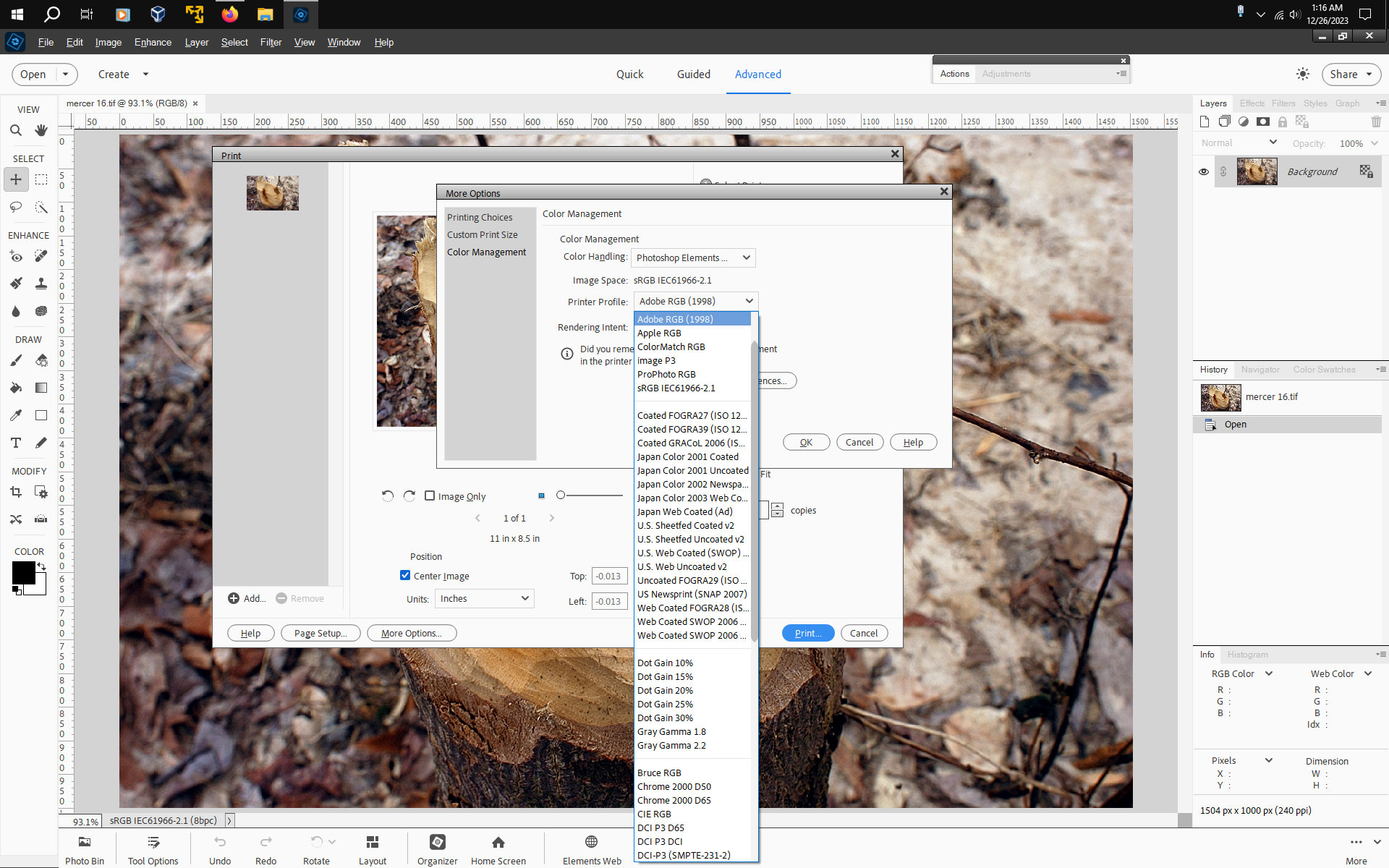This screenshot has width=1389, height=868.
Task: Open the Color Handling dropdown
Action: [692, 258]
